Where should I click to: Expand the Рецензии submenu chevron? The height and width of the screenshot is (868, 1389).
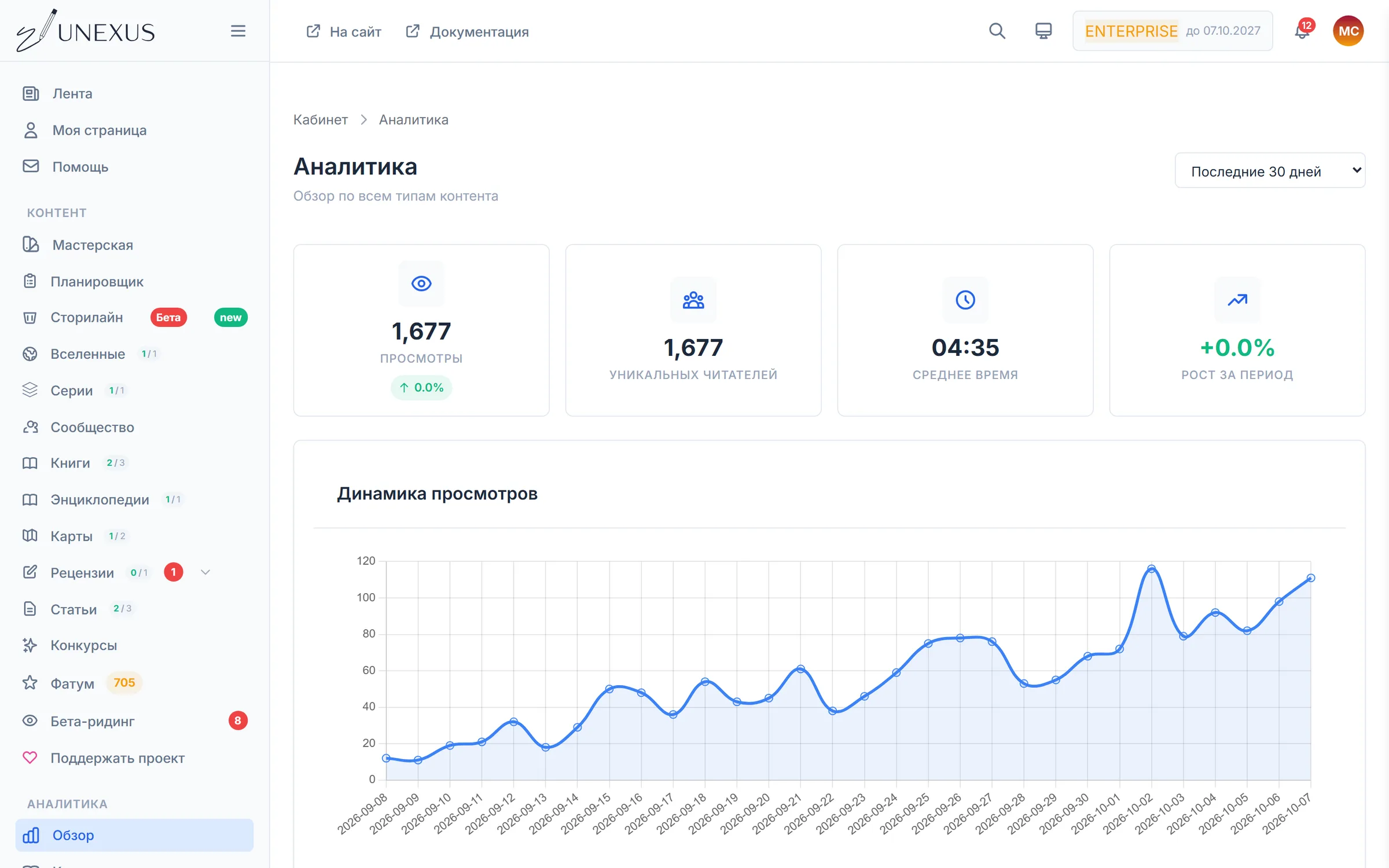coord(205,572)
